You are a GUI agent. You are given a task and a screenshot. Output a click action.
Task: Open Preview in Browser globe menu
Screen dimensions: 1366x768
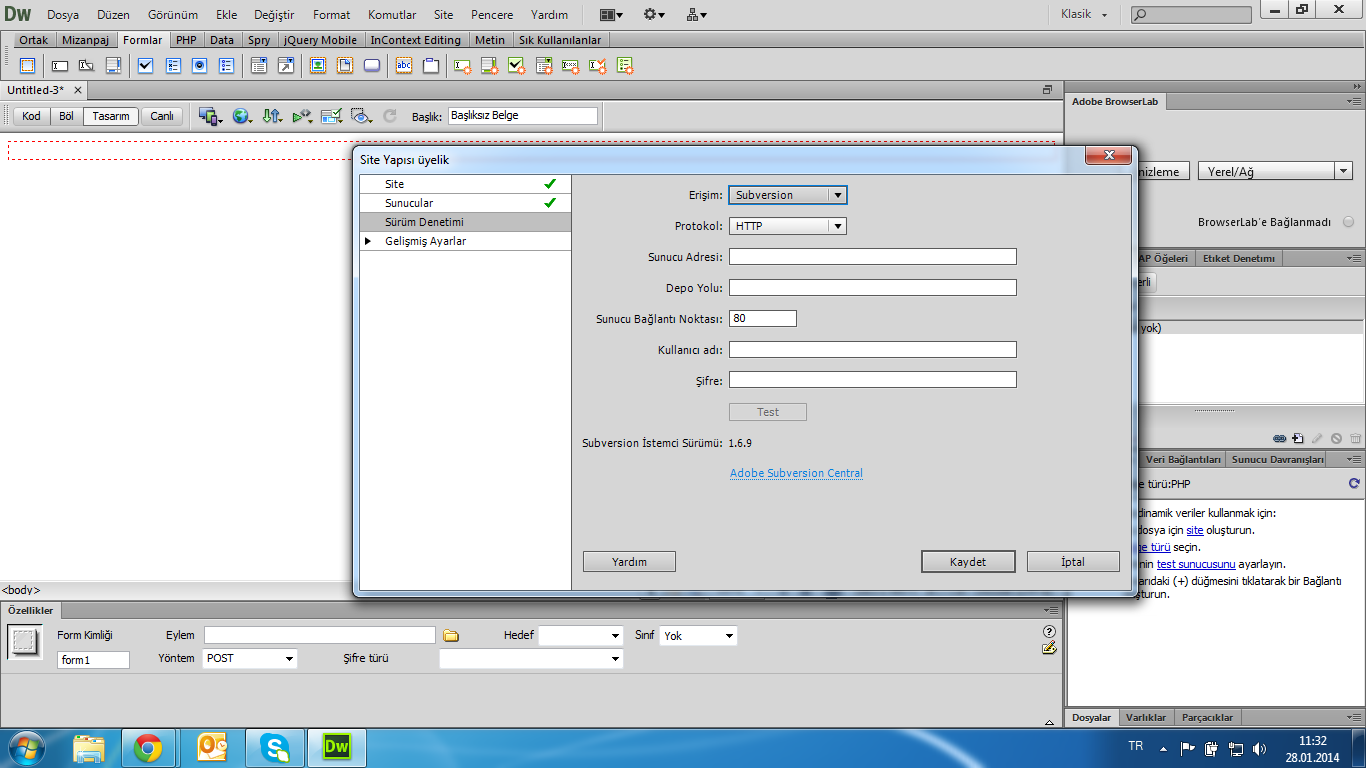pyautogui.click(x=242, y=116)
